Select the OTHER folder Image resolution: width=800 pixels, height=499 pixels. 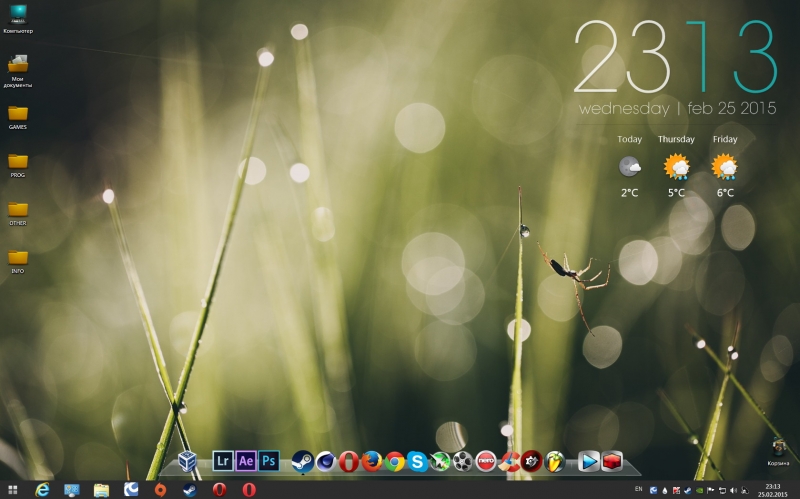coord(18,213)
